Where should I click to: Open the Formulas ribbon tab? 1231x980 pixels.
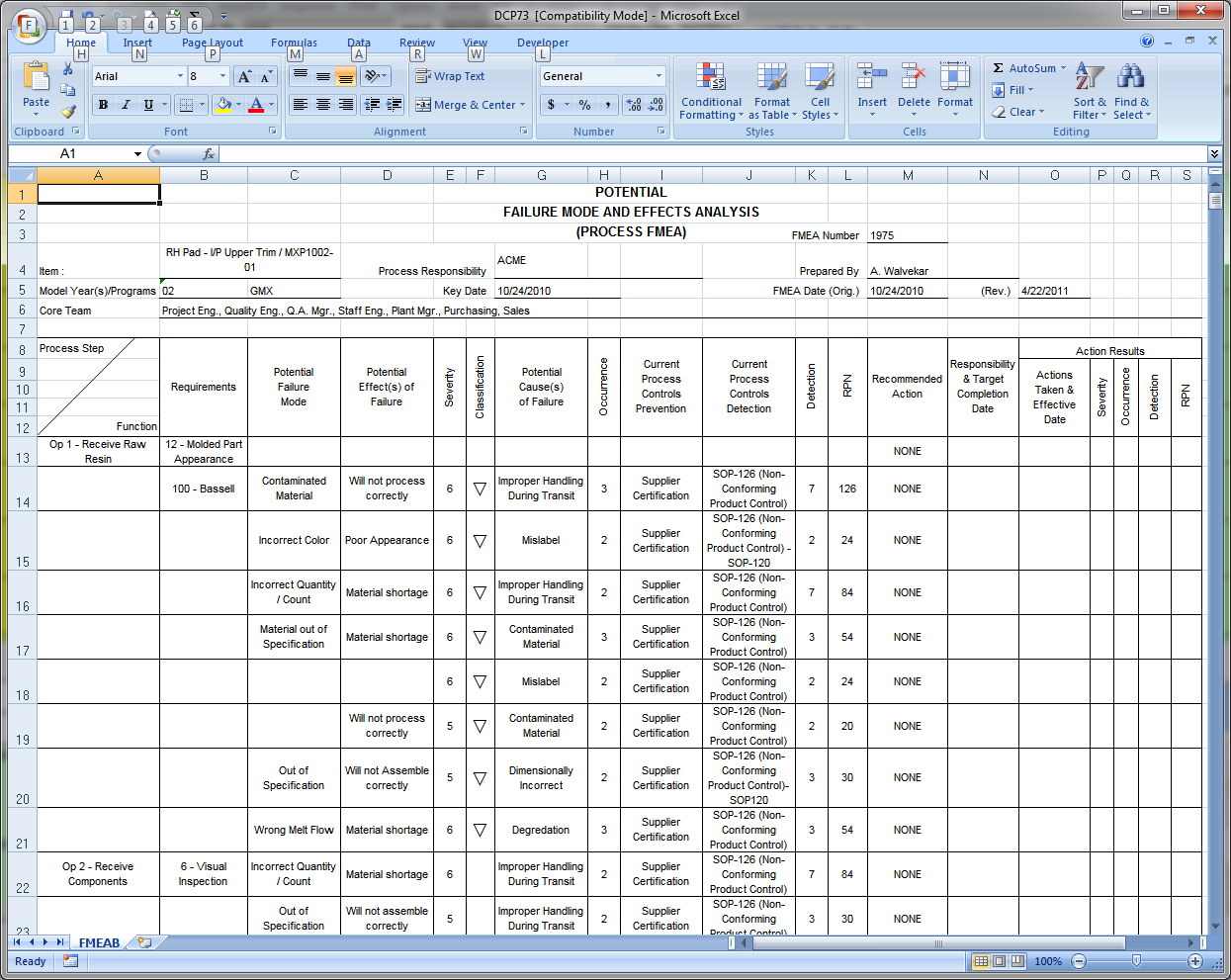point(294,43)
